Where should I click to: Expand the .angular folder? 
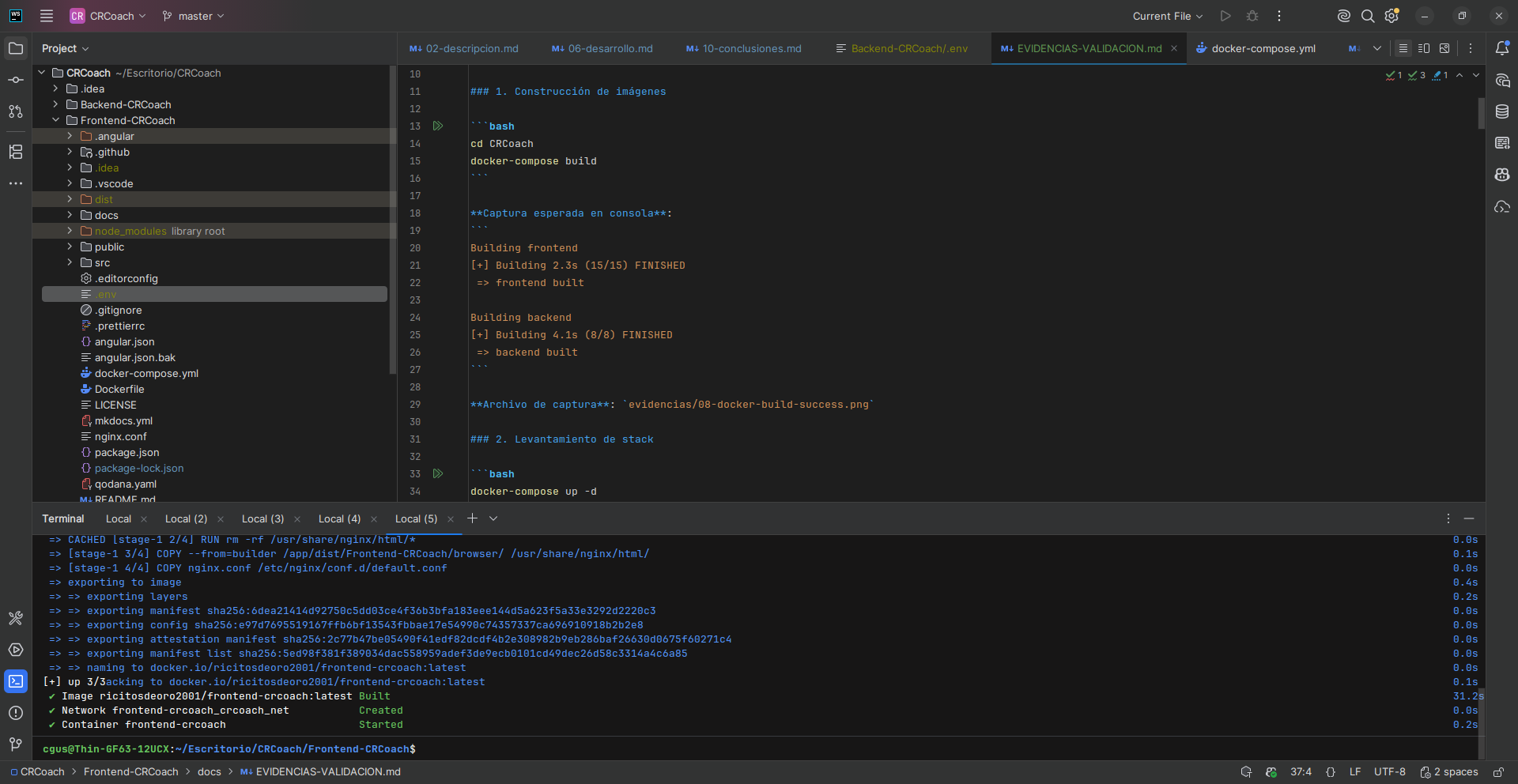[x=70, y=136]
